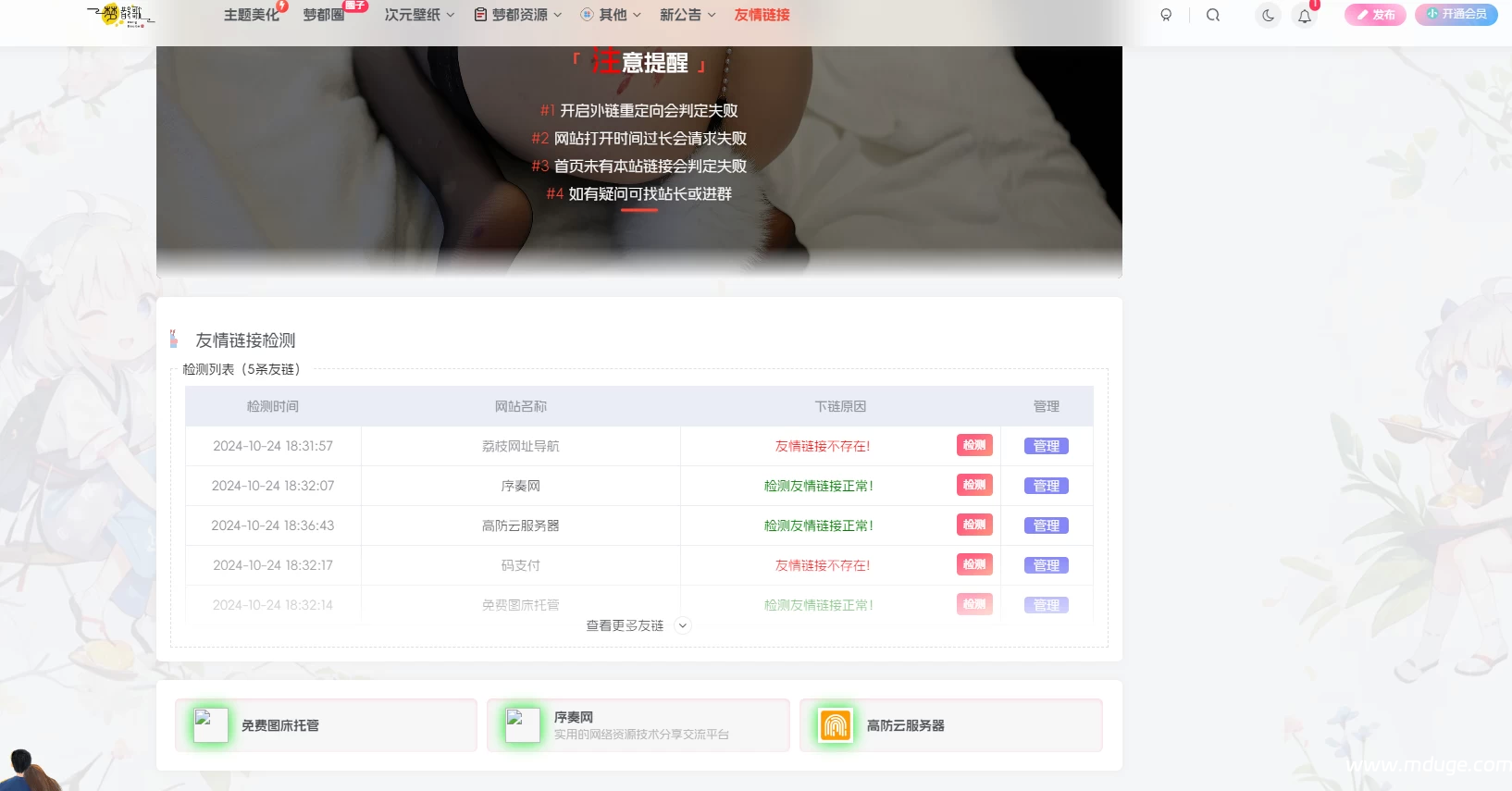Click the 友情链接不存在! status for 荔枝网址导航

click(x=823, y=446)
